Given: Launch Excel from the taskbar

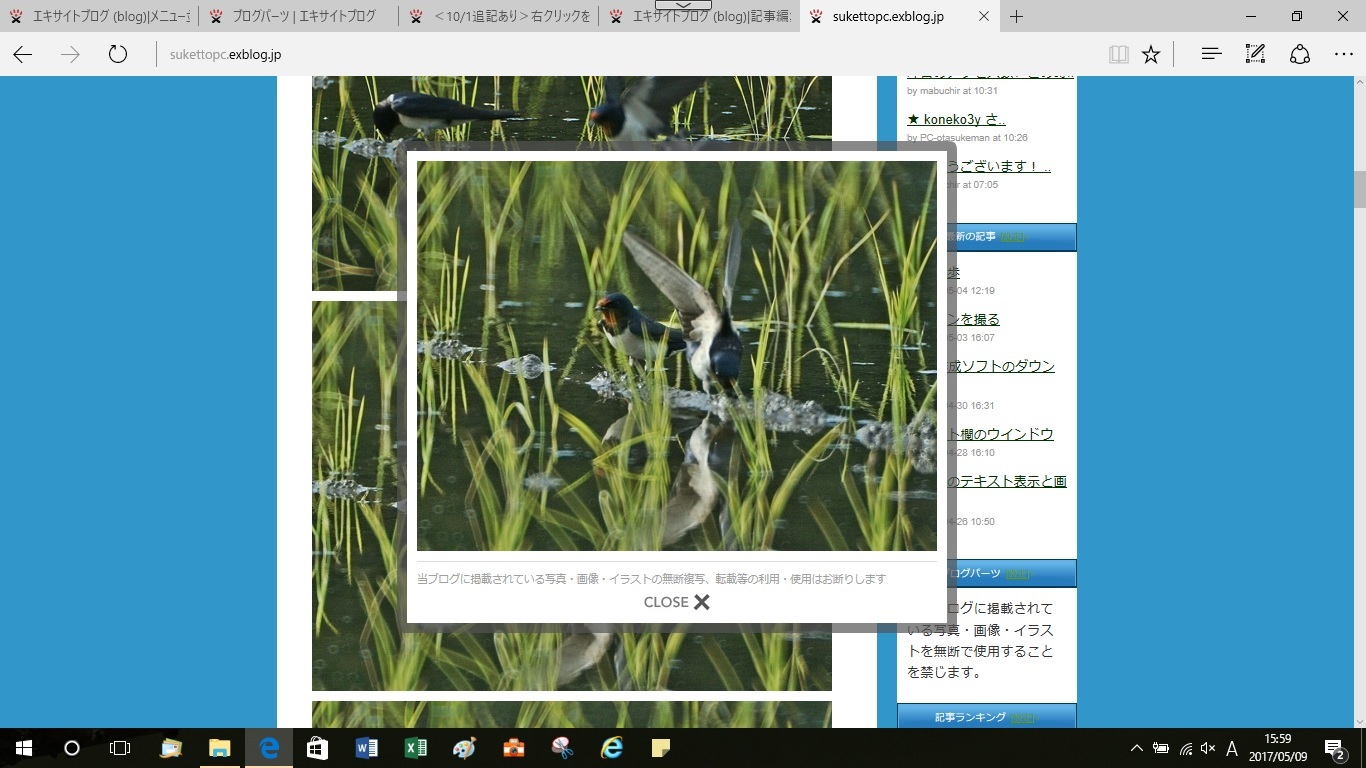Looking at the screenshot, I should click(415, 748).
